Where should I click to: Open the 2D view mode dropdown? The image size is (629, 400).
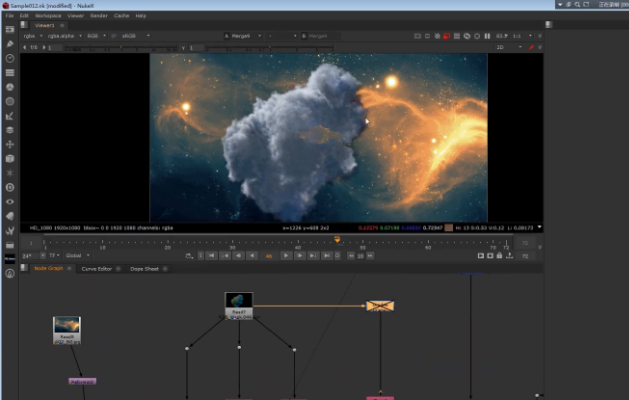tap(509, 47)
